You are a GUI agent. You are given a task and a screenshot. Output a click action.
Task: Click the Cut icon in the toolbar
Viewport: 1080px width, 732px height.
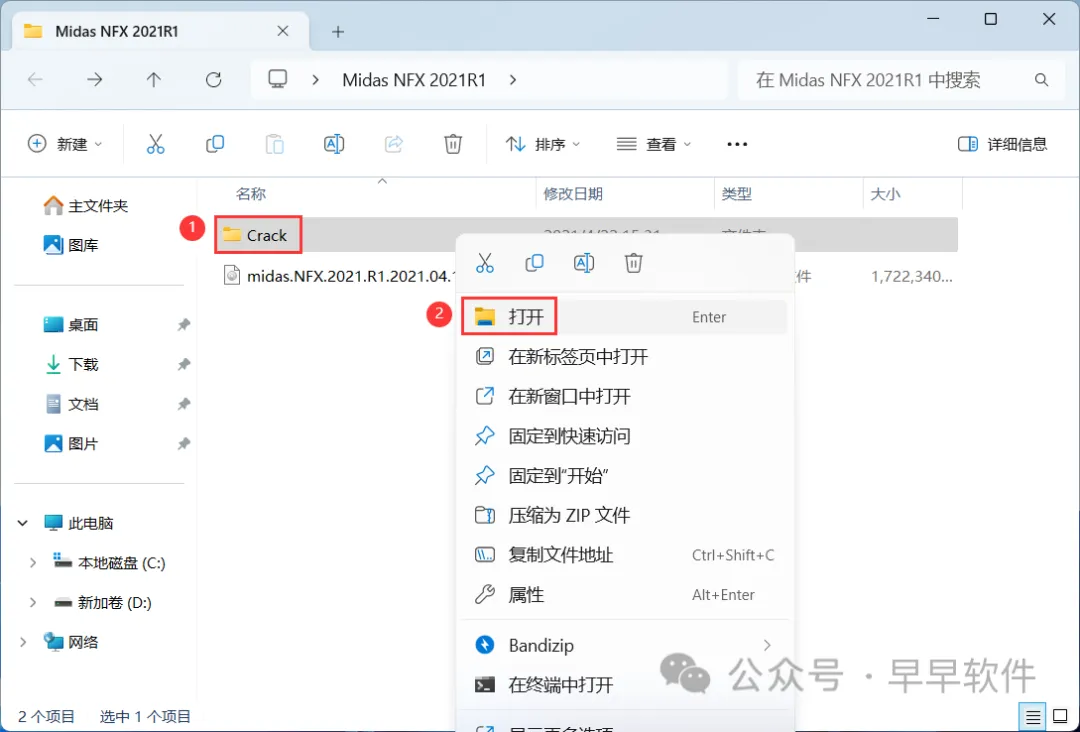click(x=156, y=144)
